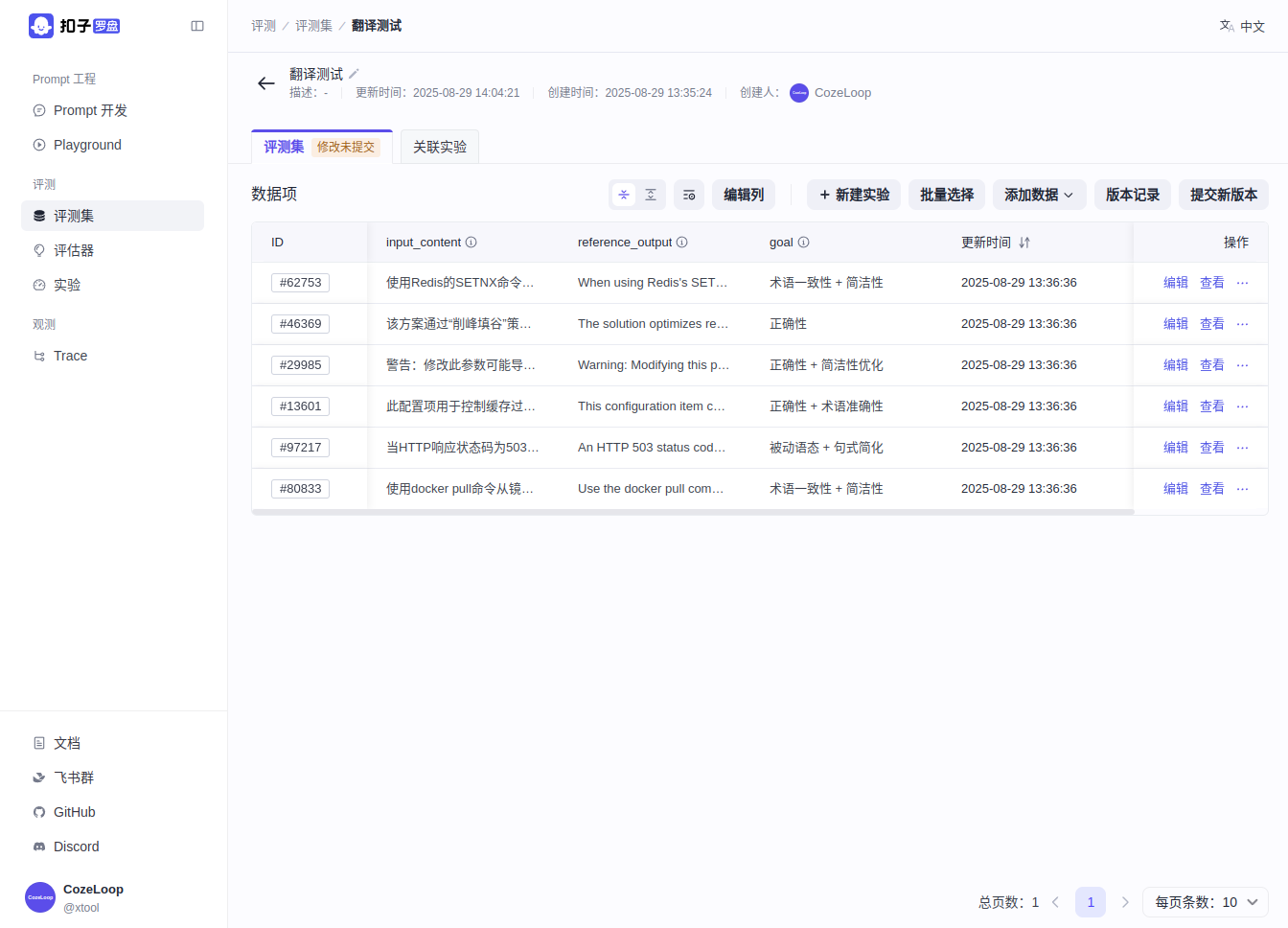Open more options for row #80833
The width and height of the screenshot is (1288, 928).
[1242, 489]
